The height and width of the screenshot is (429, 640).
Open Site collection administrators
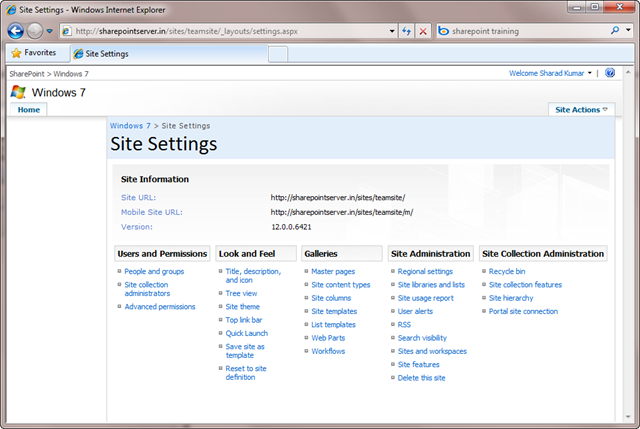click(147, 289)
